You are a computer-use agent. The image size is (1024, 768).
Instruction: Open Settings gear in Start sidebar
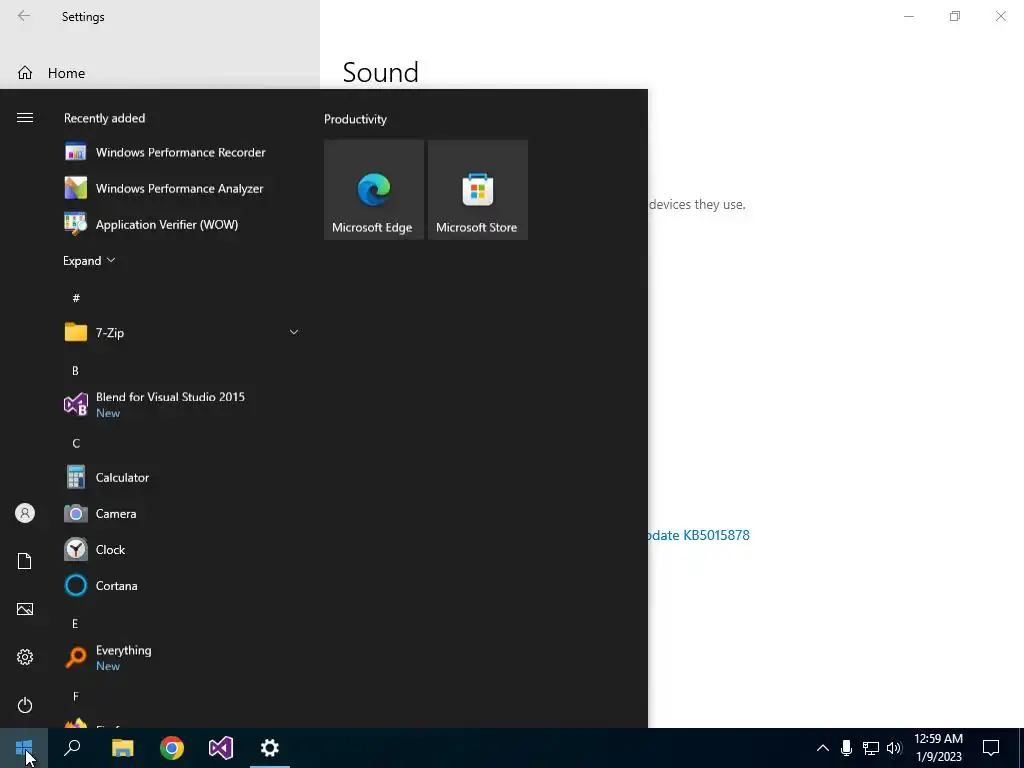tap(25, 657)
